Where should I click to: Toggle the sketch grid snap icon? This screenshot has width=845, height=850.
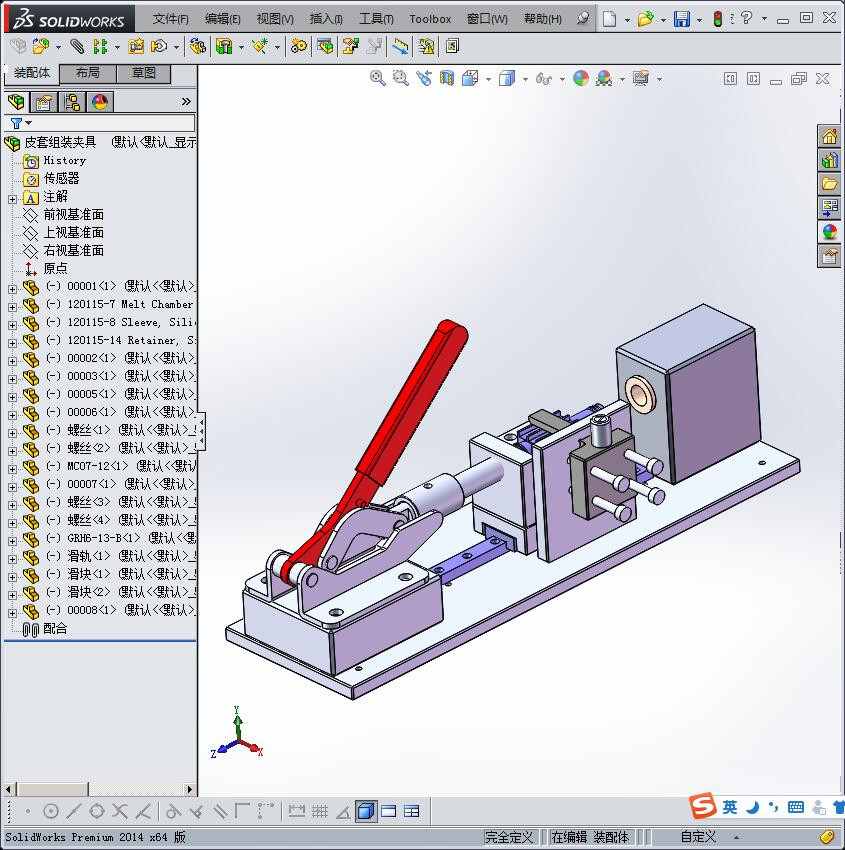click(x=320, y=812)
